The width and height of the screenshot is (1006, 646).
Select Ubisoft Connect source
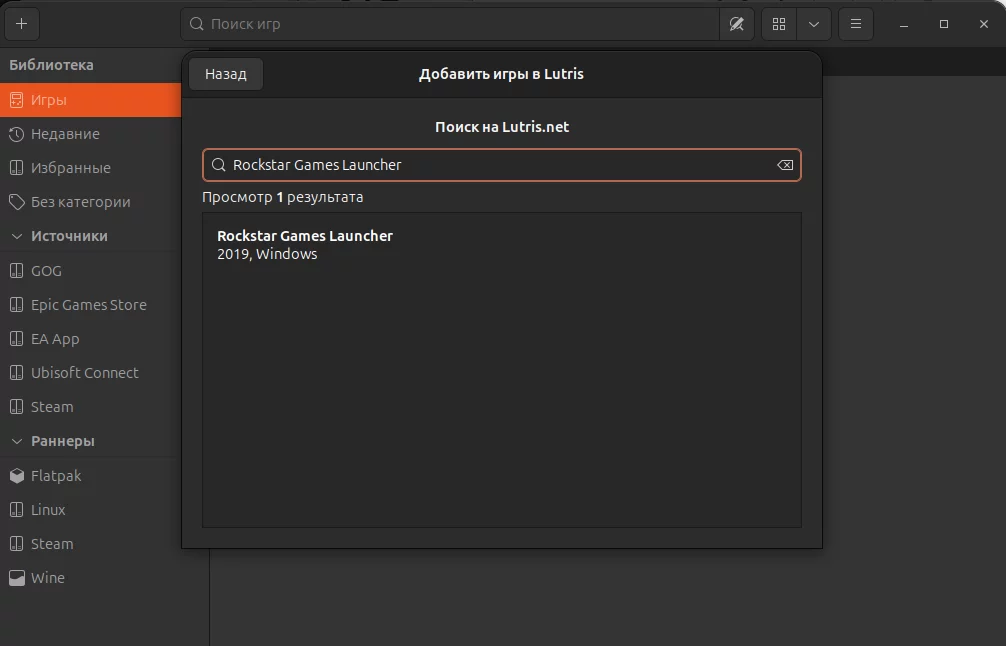coord(90,373)
